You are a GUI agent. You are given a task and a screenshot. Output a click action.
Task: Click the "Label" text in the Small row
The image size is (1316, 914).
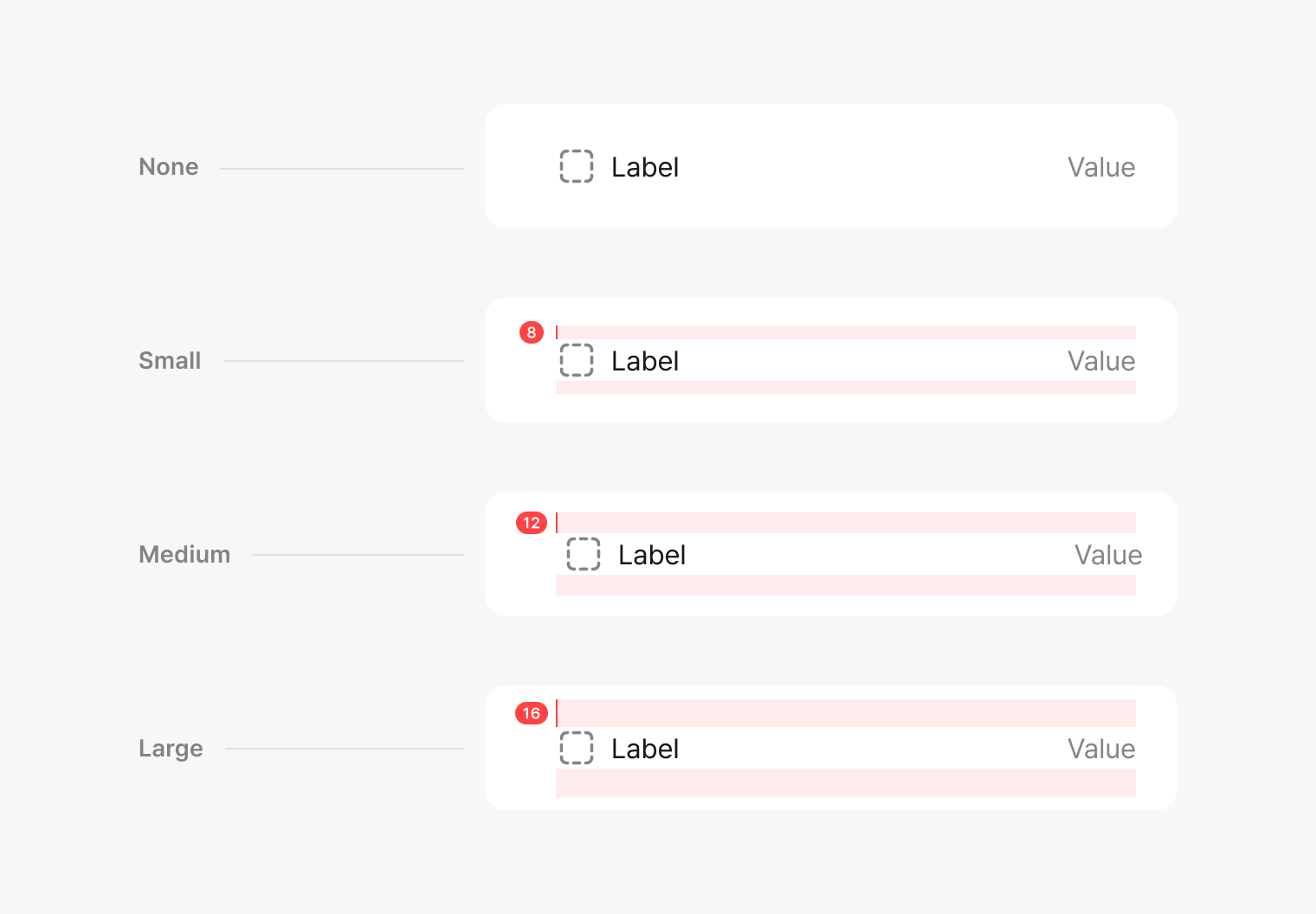(645, 361)
